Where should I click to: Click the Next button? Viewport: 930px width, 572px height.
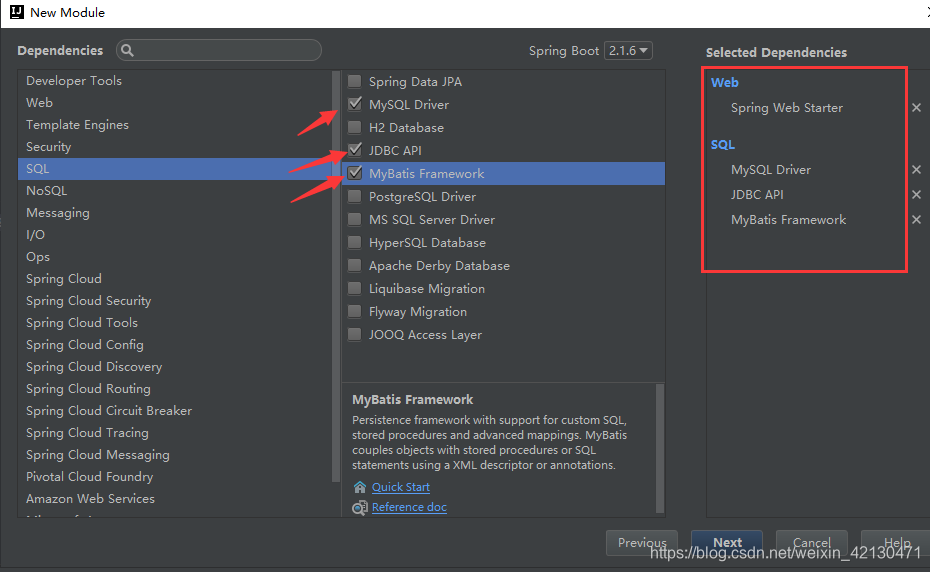pyautogui.click(x=727, y=543)
